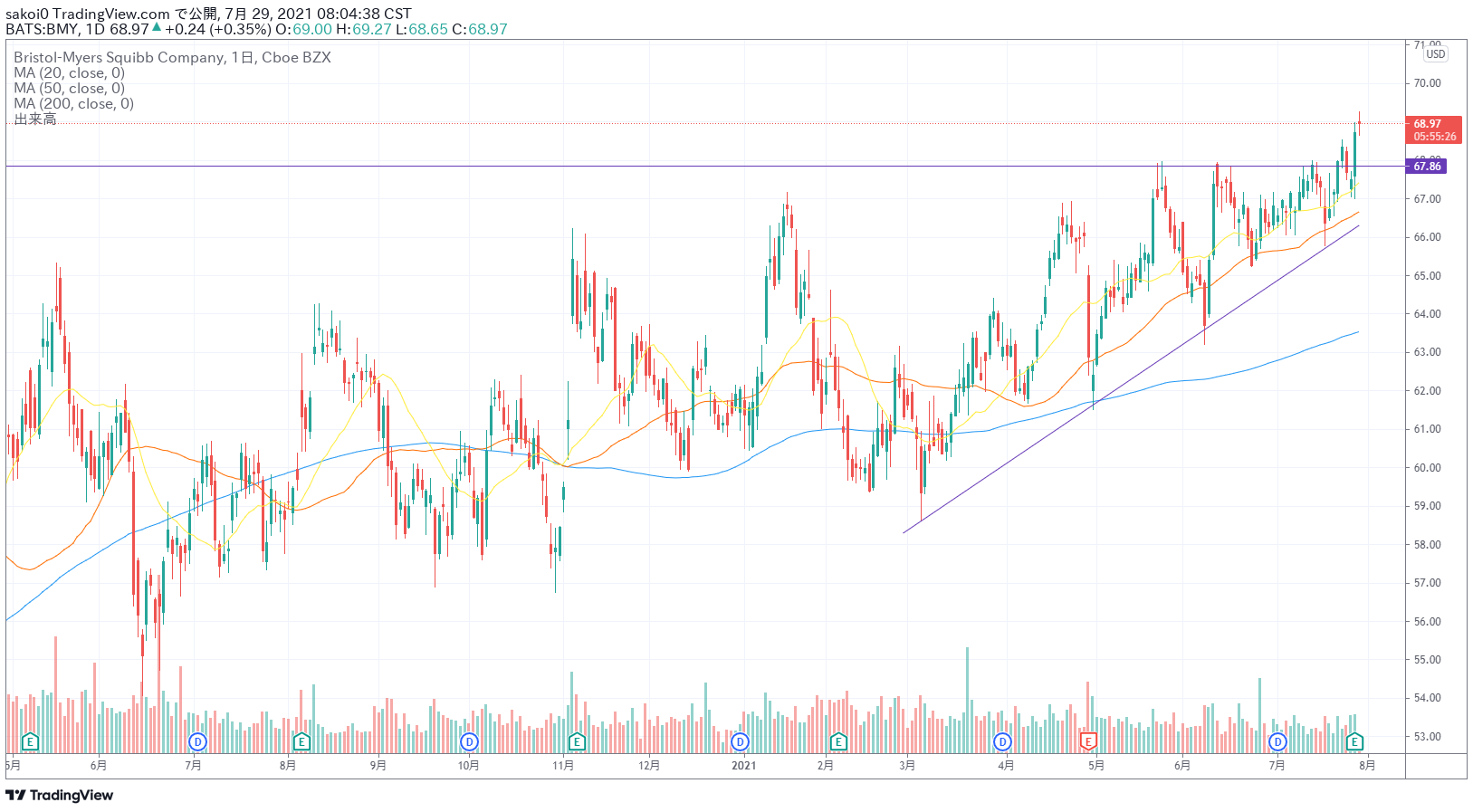This screenshot has height=812, width=1473.
Task: Select the MA (20, close, 0) indicator legend
Action: coord(69,72)
